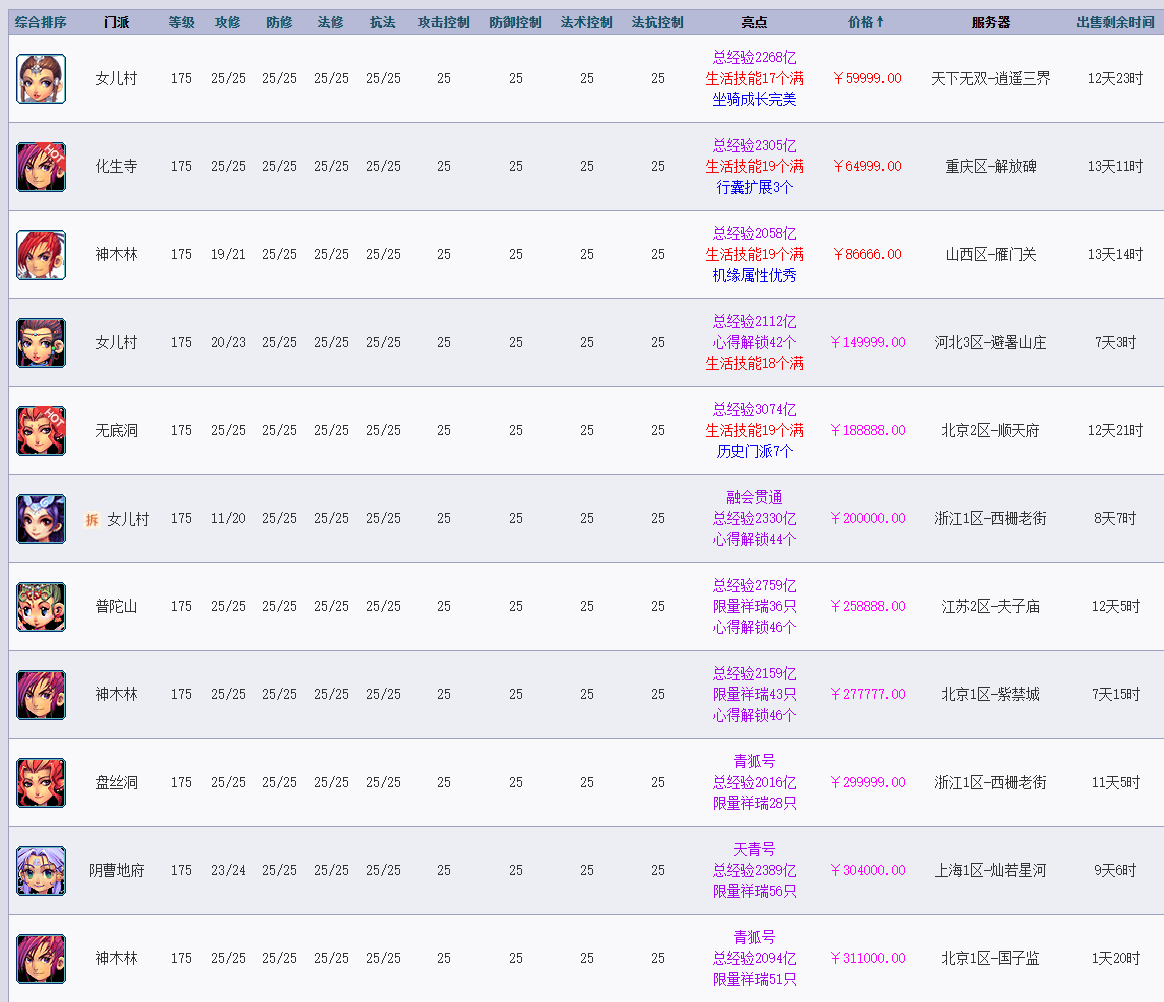Click the 服务器 column header
Viewport: 1164px width, 1002px height.
pos(990,22)
